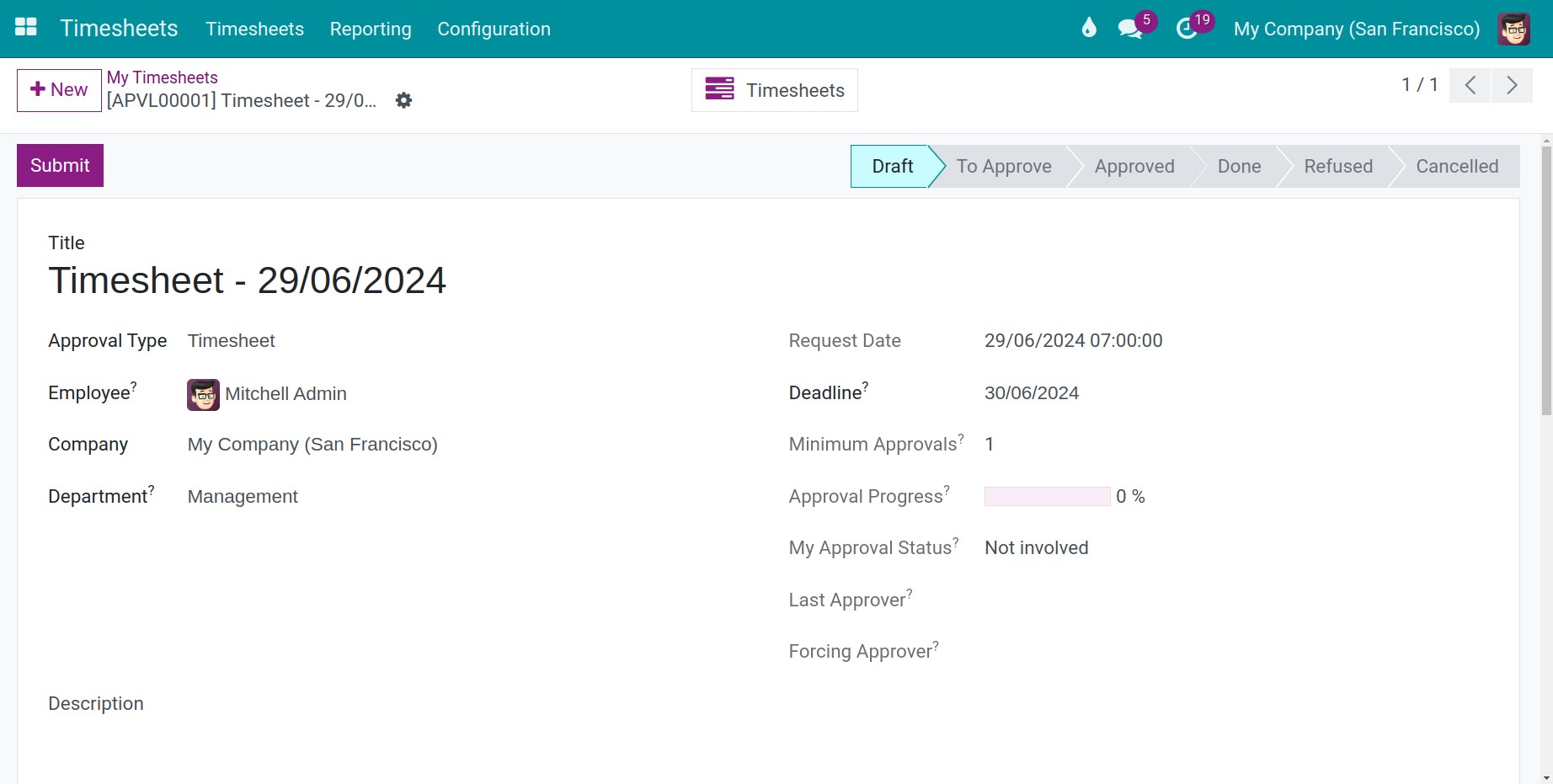Go to the next record arrow
Image resolution: width=1553 pixels, height=784 pixels.
(1512, 85)
